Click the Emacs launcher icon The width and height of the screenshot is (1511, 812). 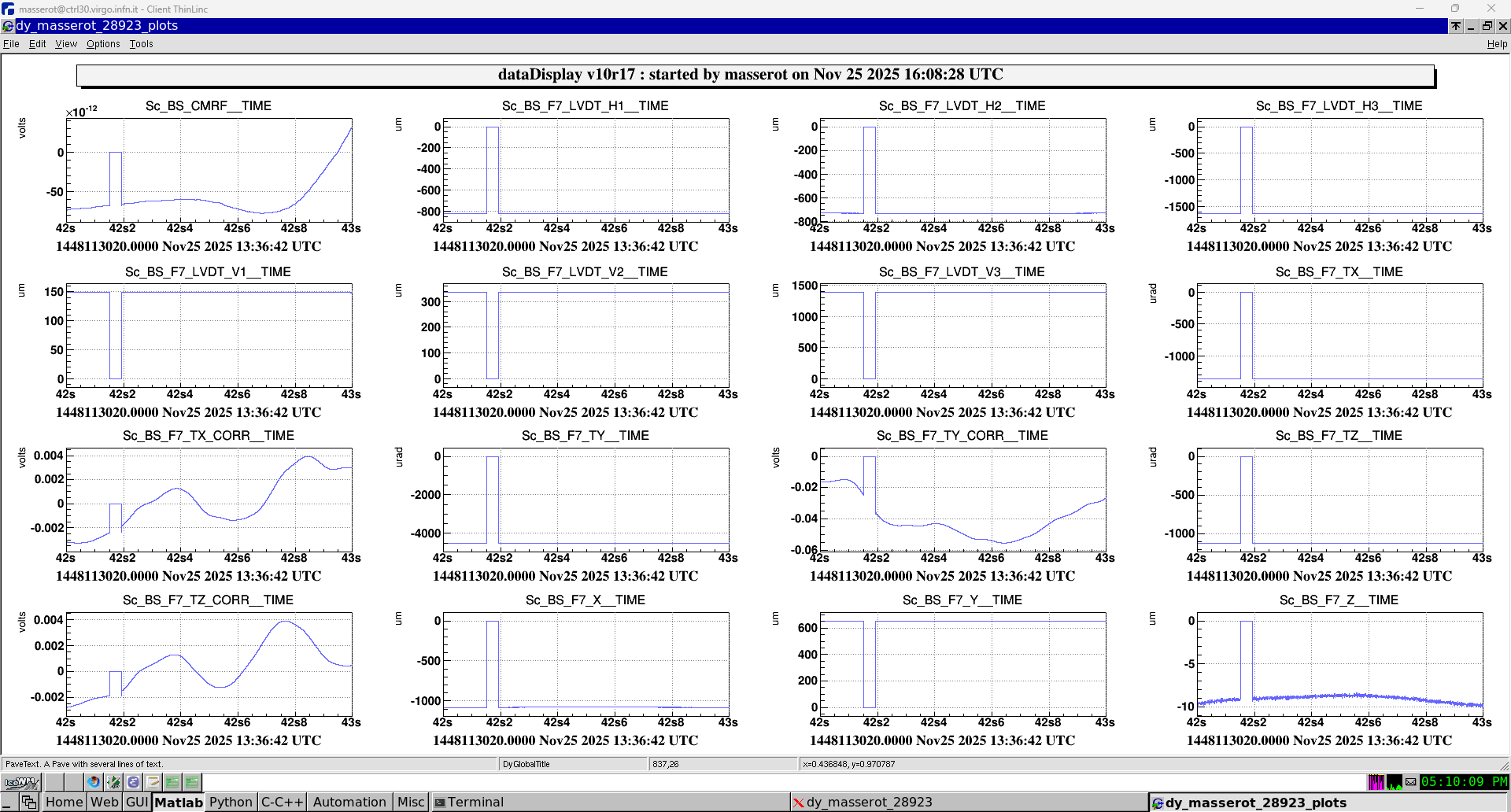pos(133,782)
